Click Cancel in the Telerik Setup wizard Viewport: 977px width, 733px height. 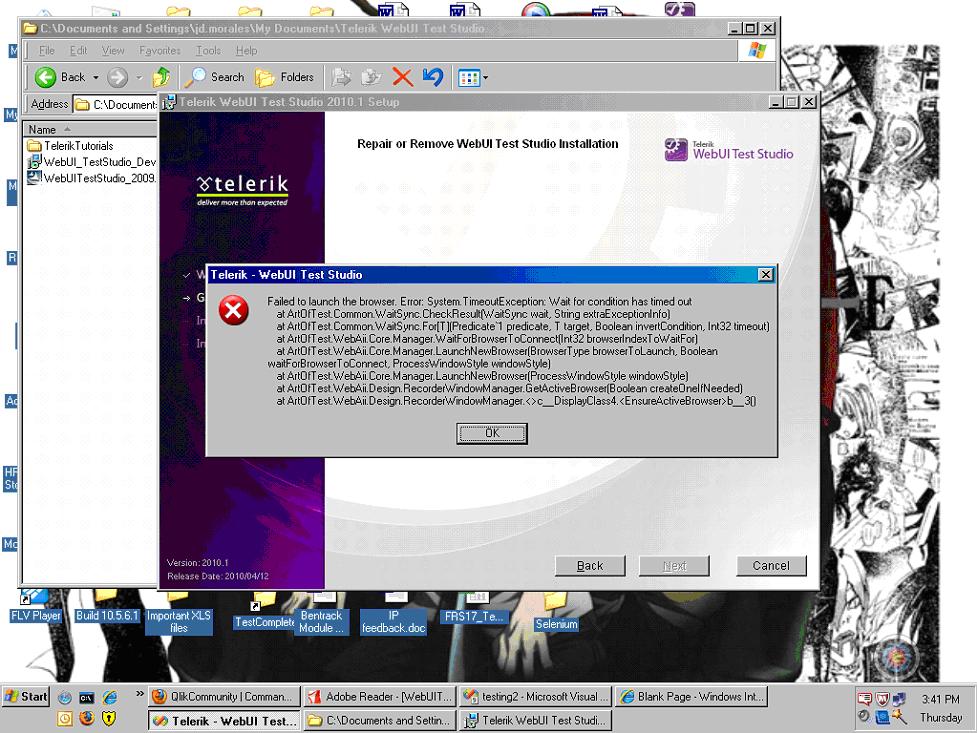point(771,566)
